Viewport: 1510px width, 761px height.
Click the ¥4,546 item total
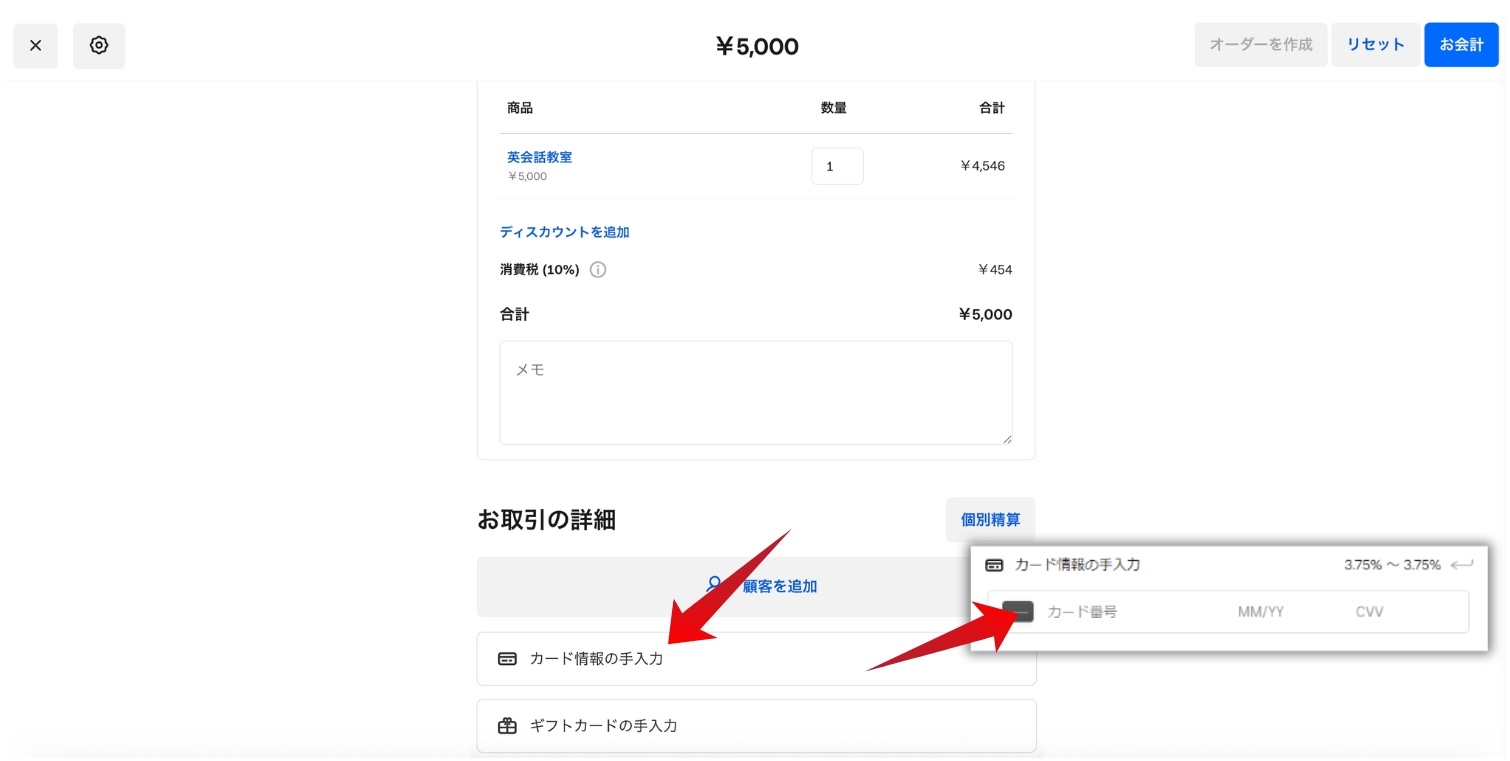[982, 166]
